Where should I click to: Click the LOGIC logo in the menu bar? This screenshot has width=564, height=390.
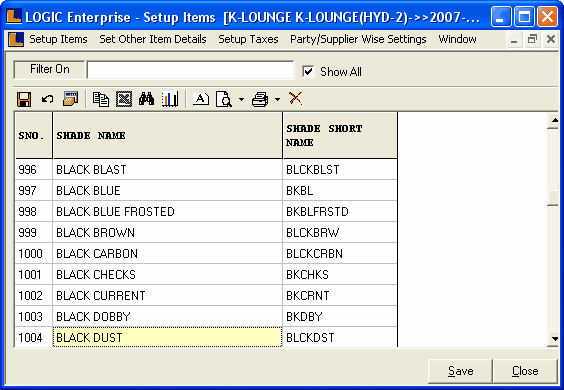pos(16,39)
